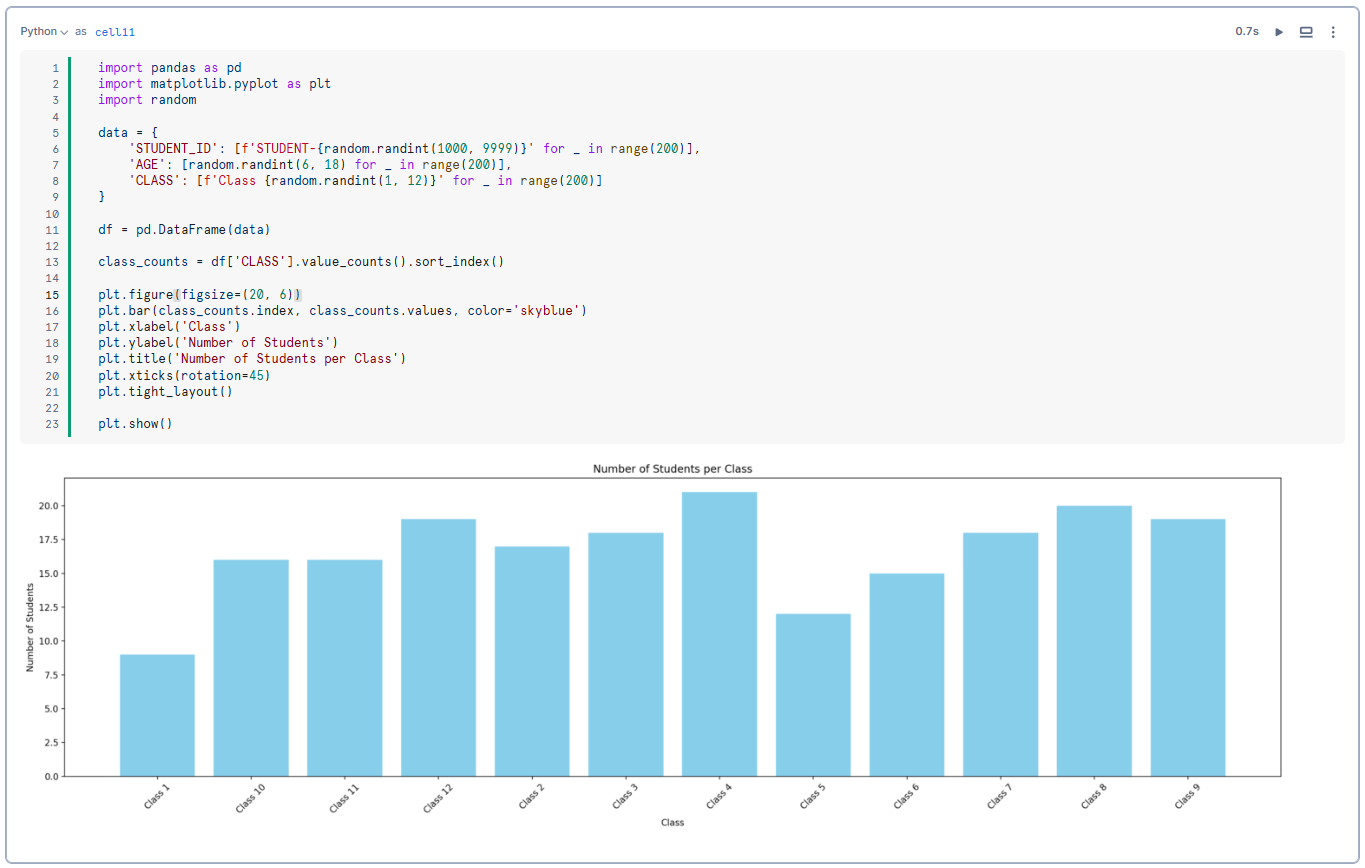Click the 0.7s execution time label
The width and height of the screenshot is (1365, 868).
tap(1246, 32)
